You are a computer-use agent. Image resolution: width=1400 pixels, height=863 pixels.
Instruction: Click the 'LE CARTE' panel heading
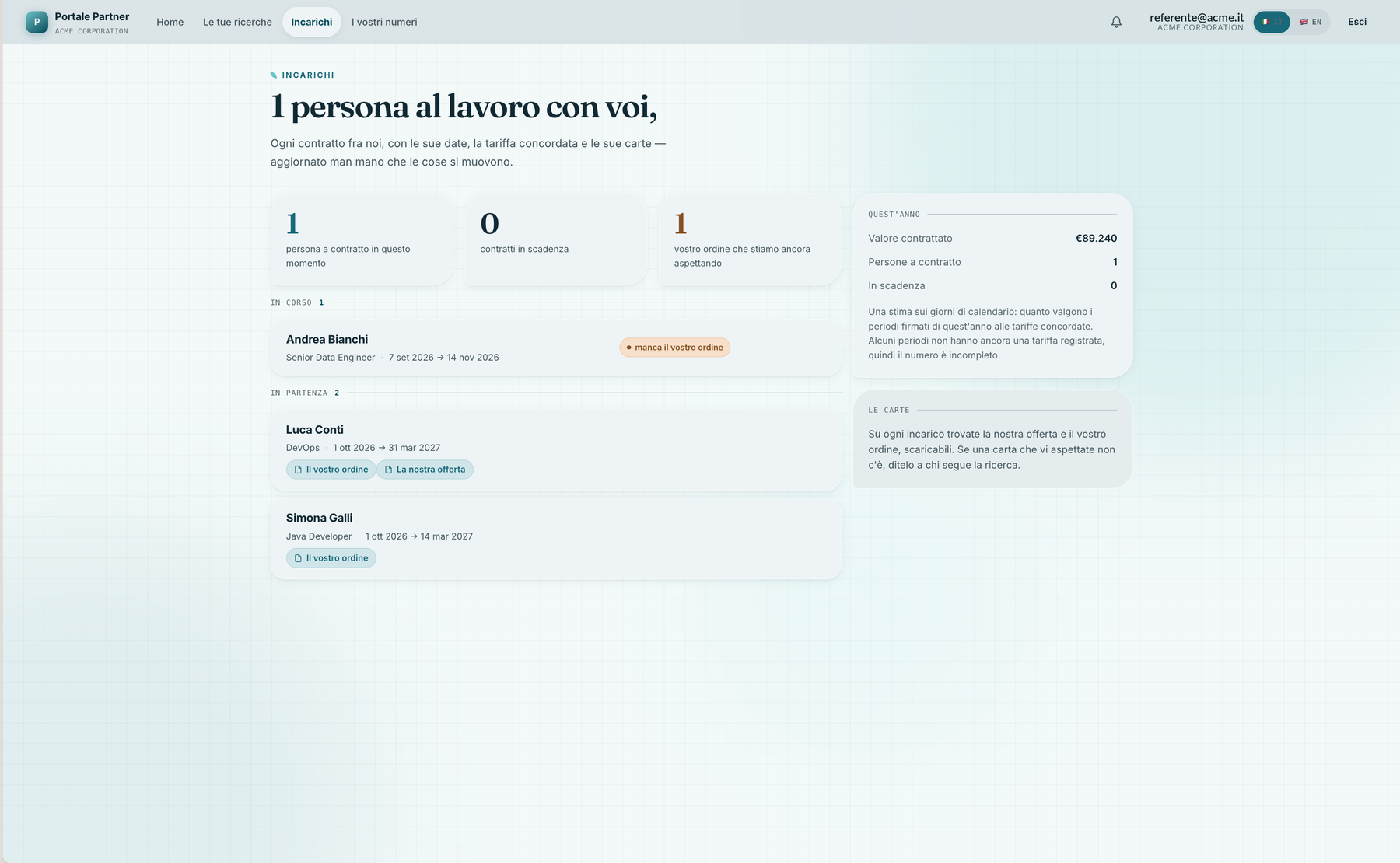point(888,410)
